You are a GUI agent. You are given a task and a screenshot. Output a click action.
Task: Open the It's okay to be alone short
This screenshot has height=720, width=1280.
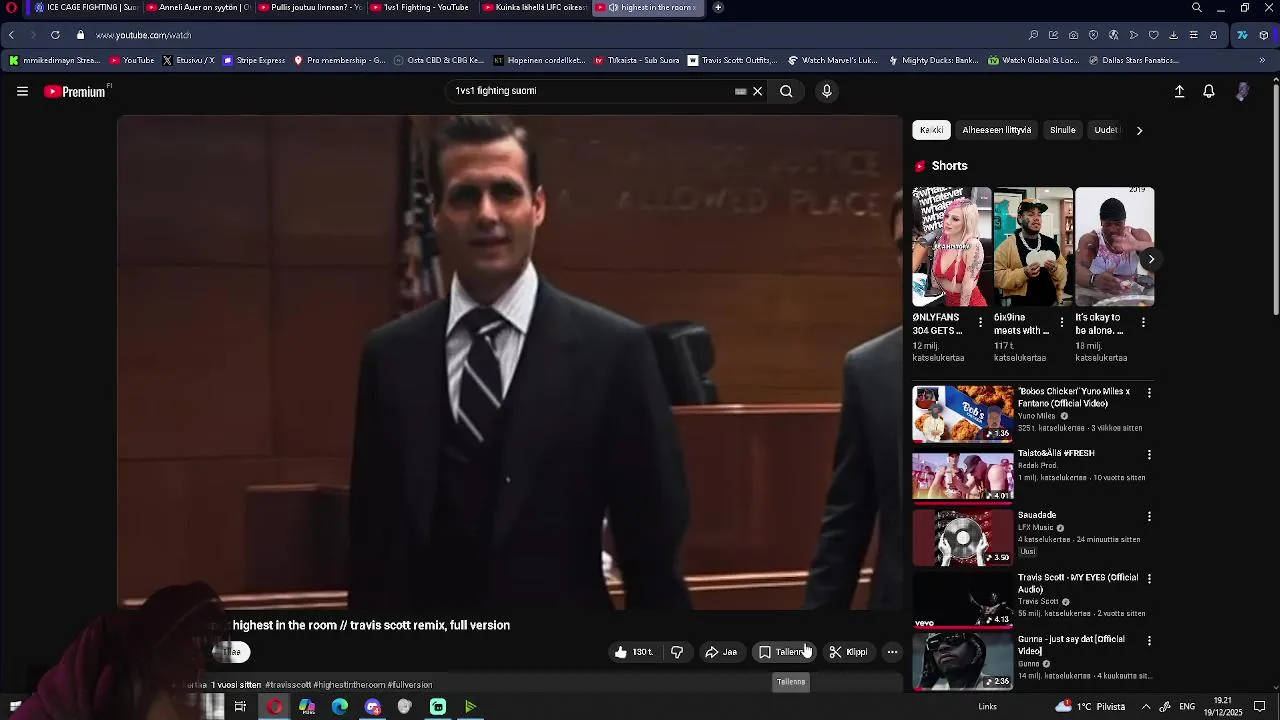click(x=1114, y=247)
